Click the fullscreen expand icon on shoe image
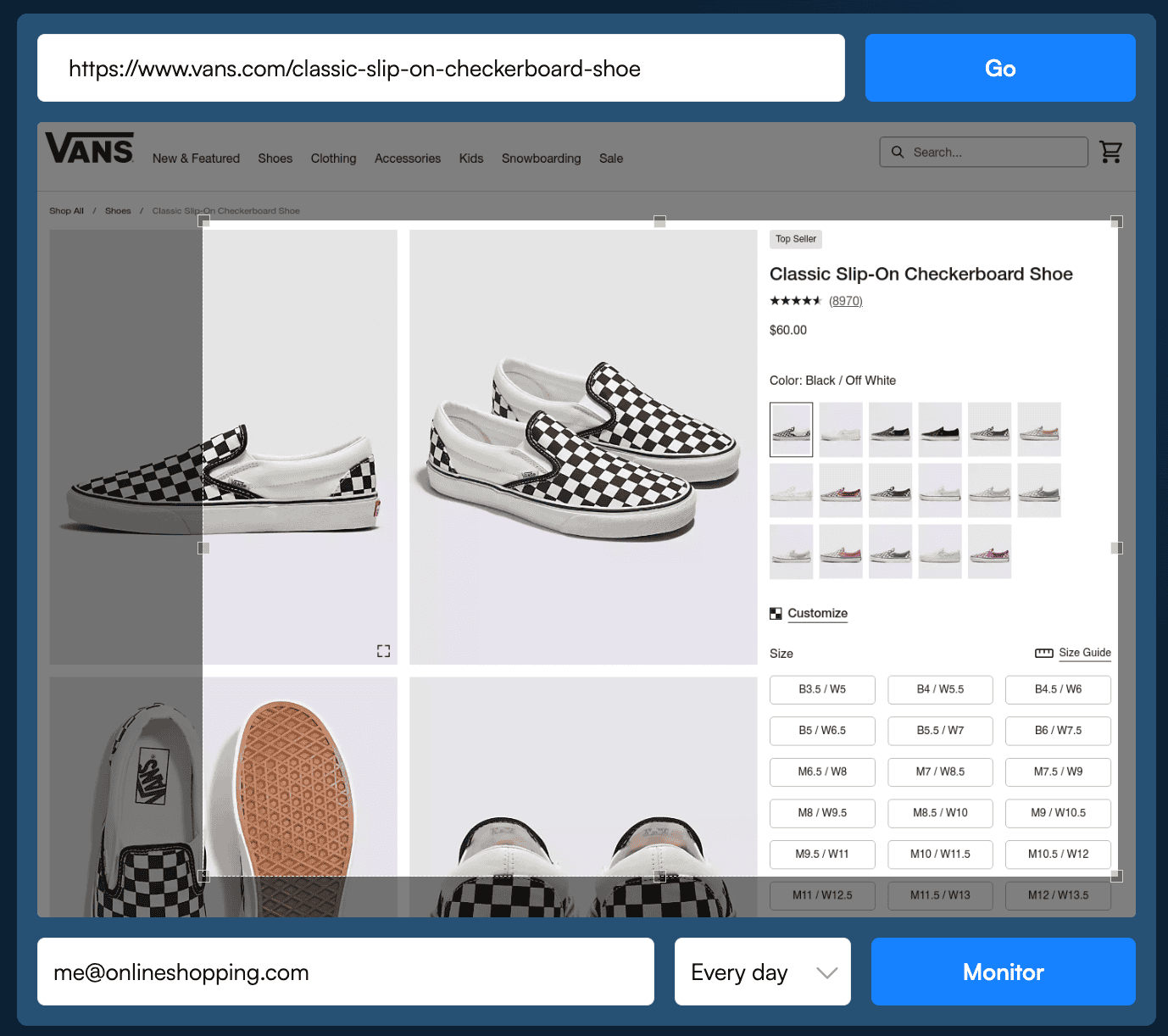1168x1036 pixels. [x=383, y=650]
